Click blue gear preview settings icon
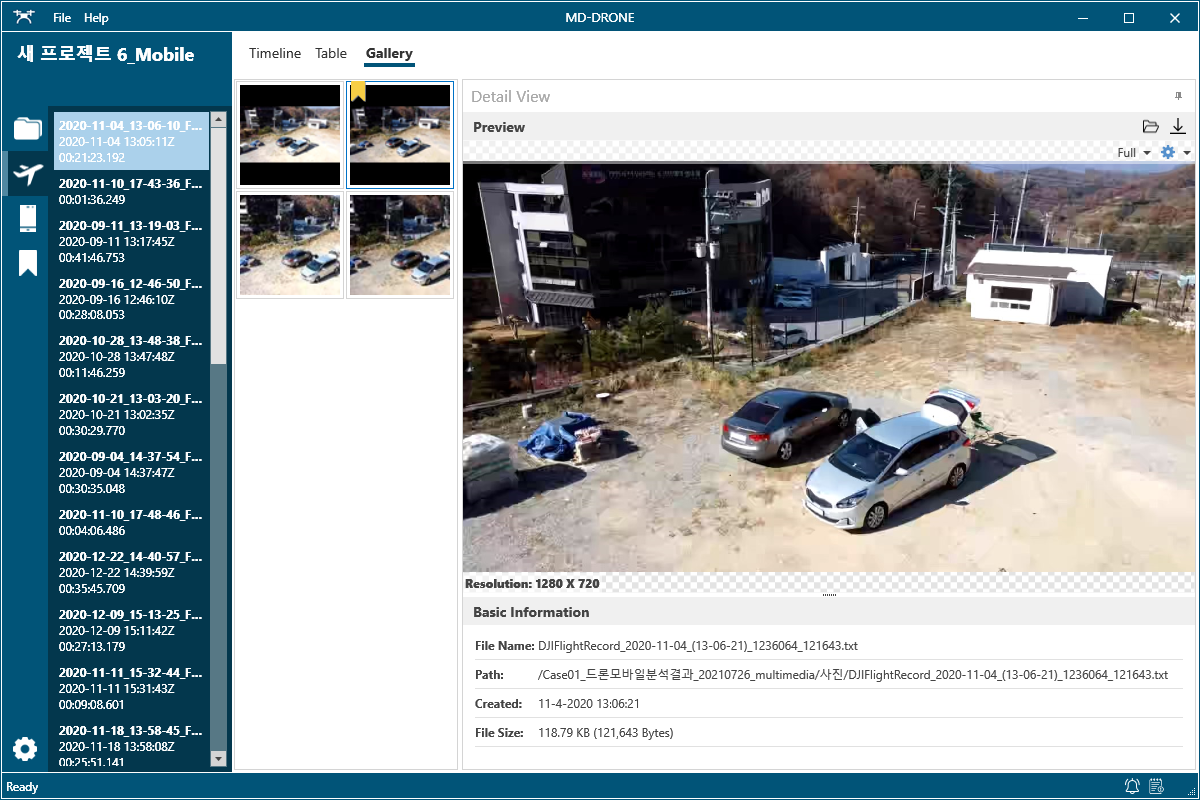Viewport: 1200px width, 800px height. (1167, 152)
